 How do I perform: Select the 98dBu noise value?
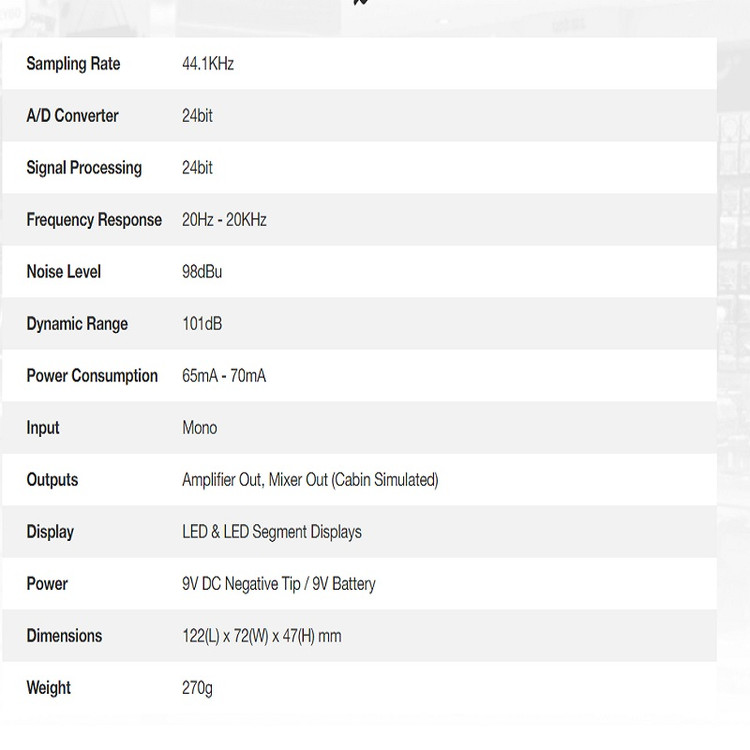[202, 272]
